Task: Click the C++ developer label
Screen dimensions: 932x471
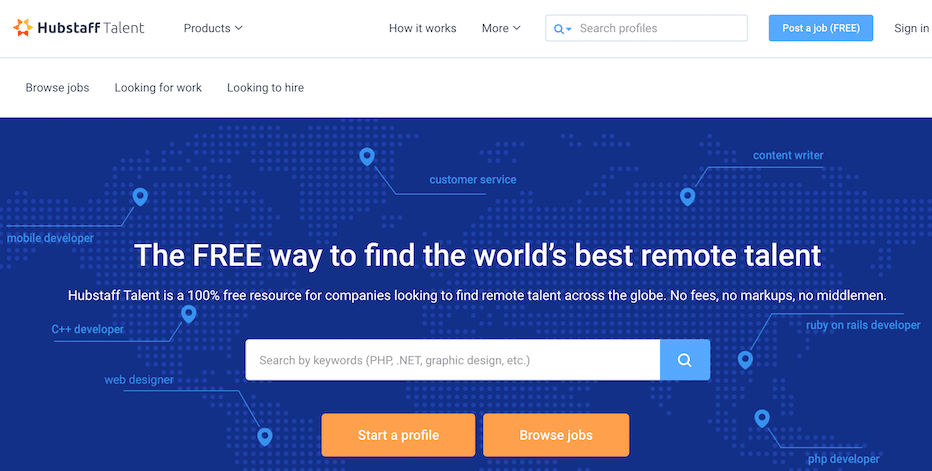Action: [x=87, y=329]
